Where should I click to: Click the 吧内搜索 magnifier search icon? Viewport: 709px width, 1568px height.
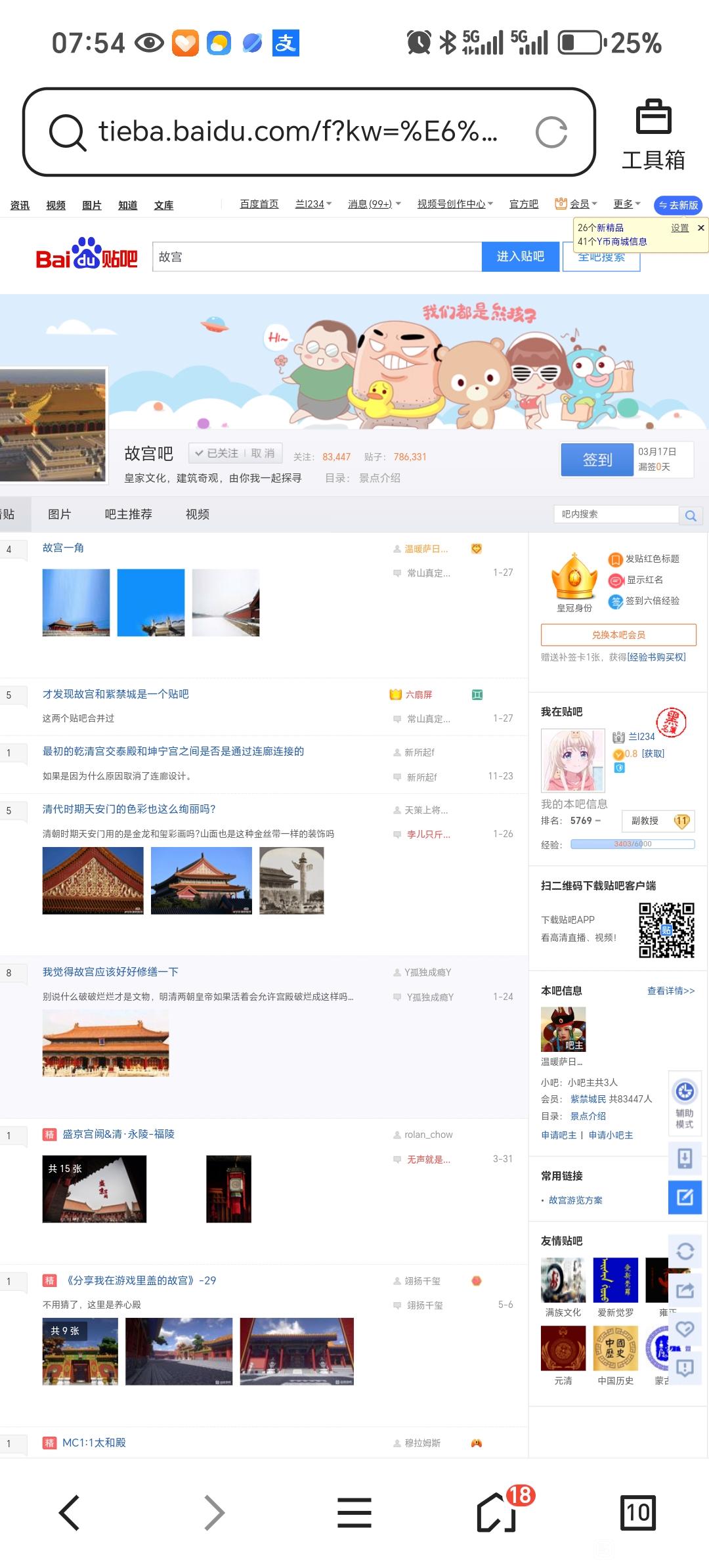coord(691,515)
